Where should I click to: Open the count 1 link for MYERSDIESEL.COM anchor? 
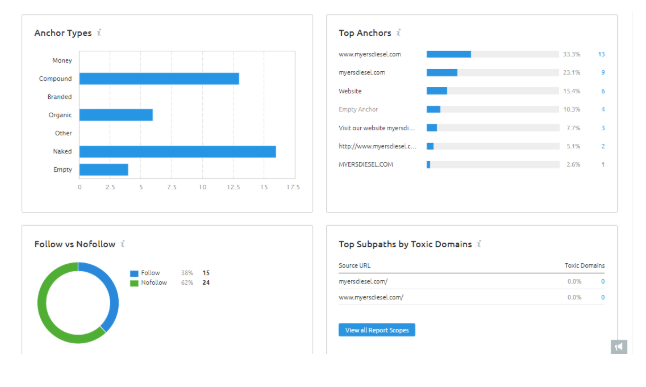(603, 164)
